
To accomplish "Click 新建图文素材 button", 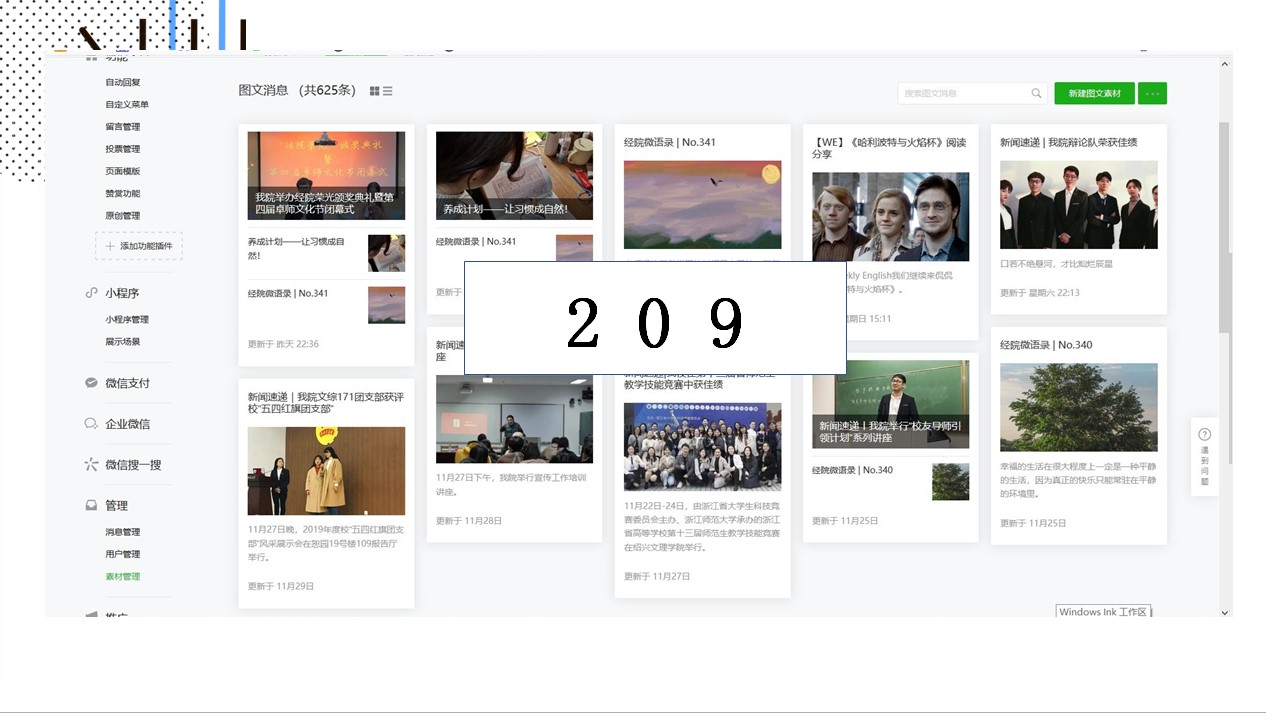I will [x=1094, y=93].
